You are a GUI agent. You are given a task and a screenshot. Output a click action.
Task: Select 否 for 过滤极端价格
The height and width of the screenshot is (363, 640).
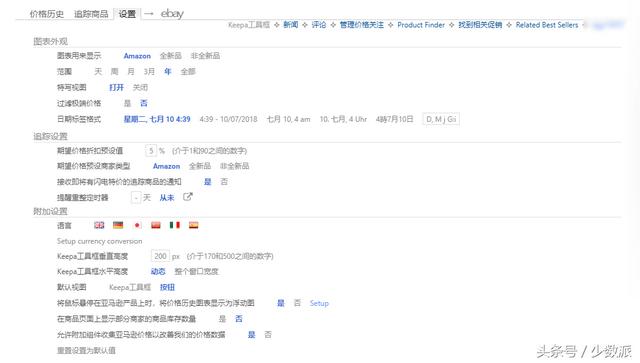144,103
